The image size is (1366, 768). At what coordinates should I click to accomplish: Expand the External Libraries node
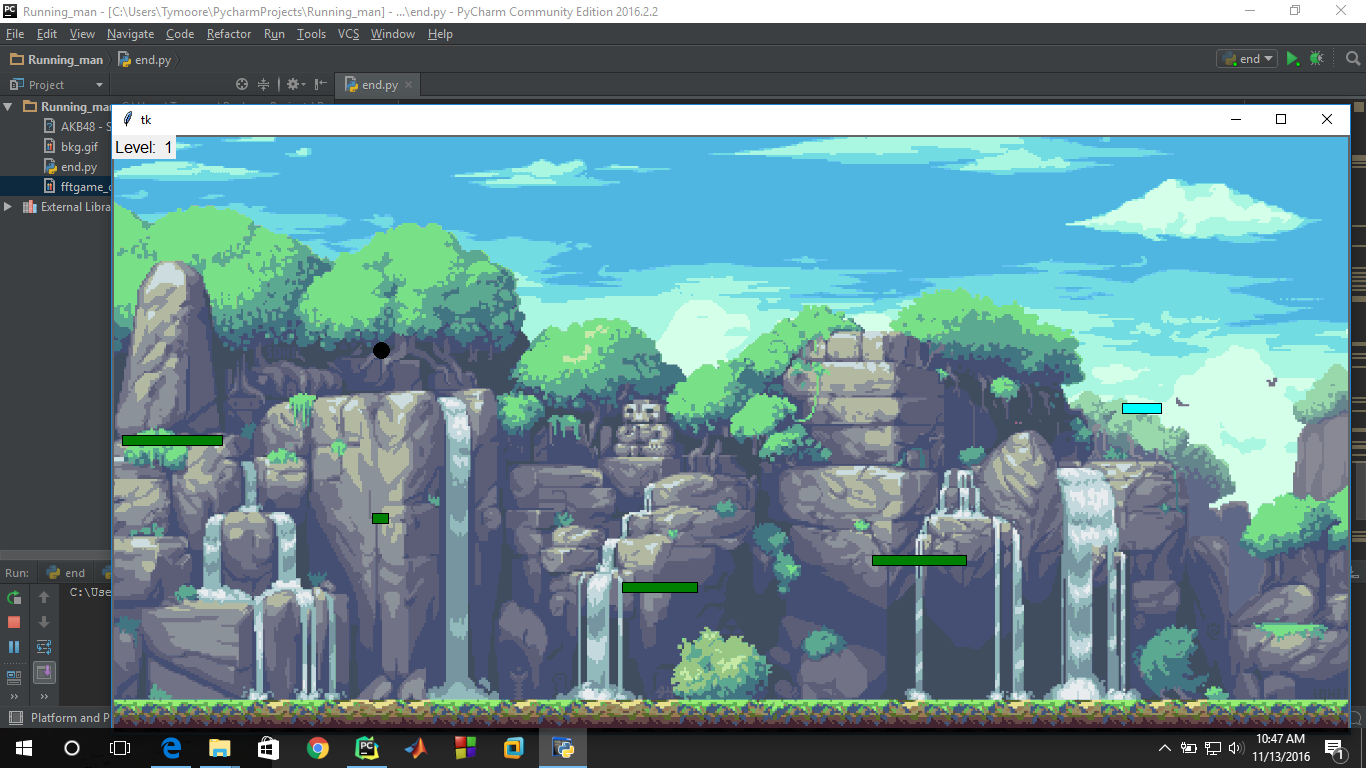8,207
